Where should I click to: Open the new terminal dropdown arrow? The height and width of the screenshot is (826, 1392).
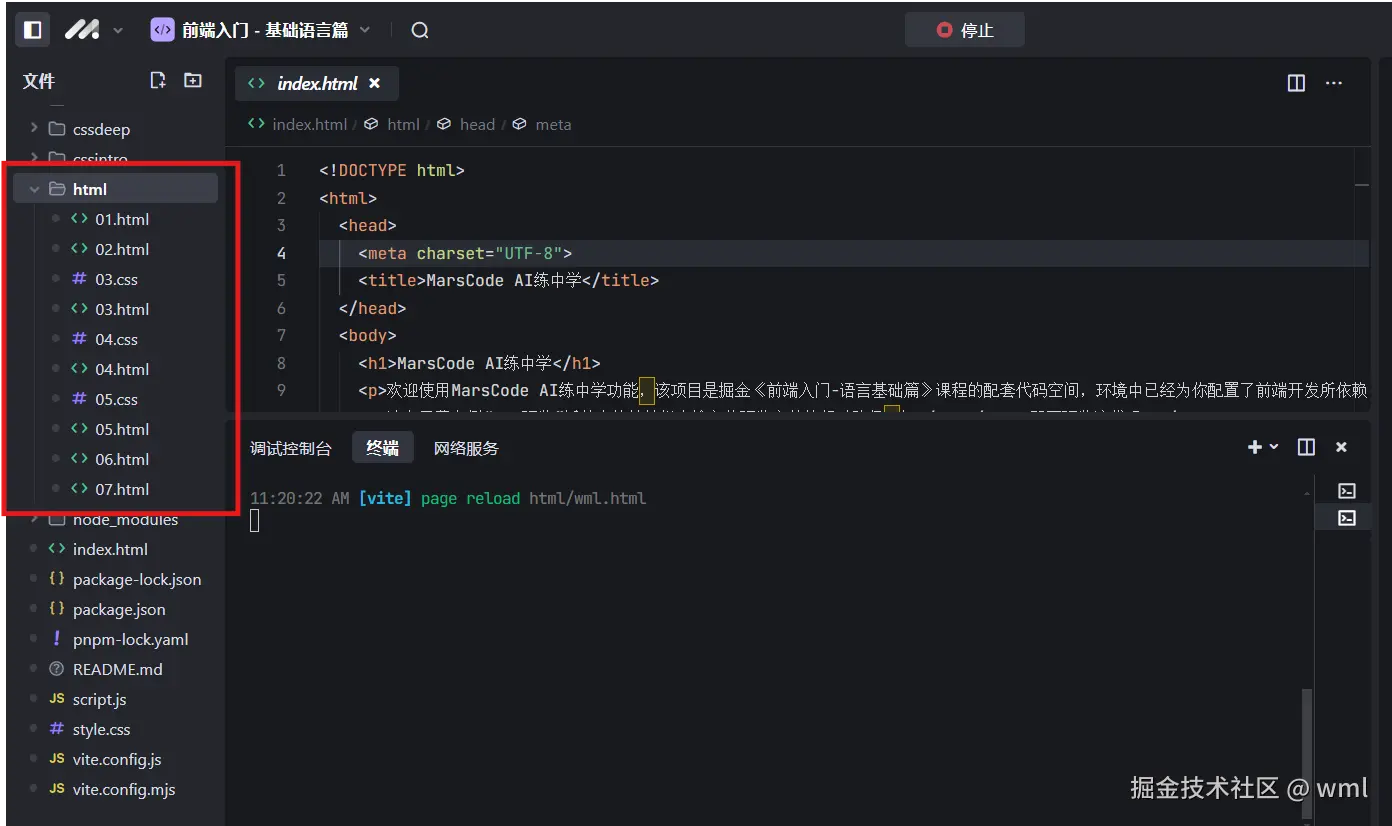(1274, 447)
